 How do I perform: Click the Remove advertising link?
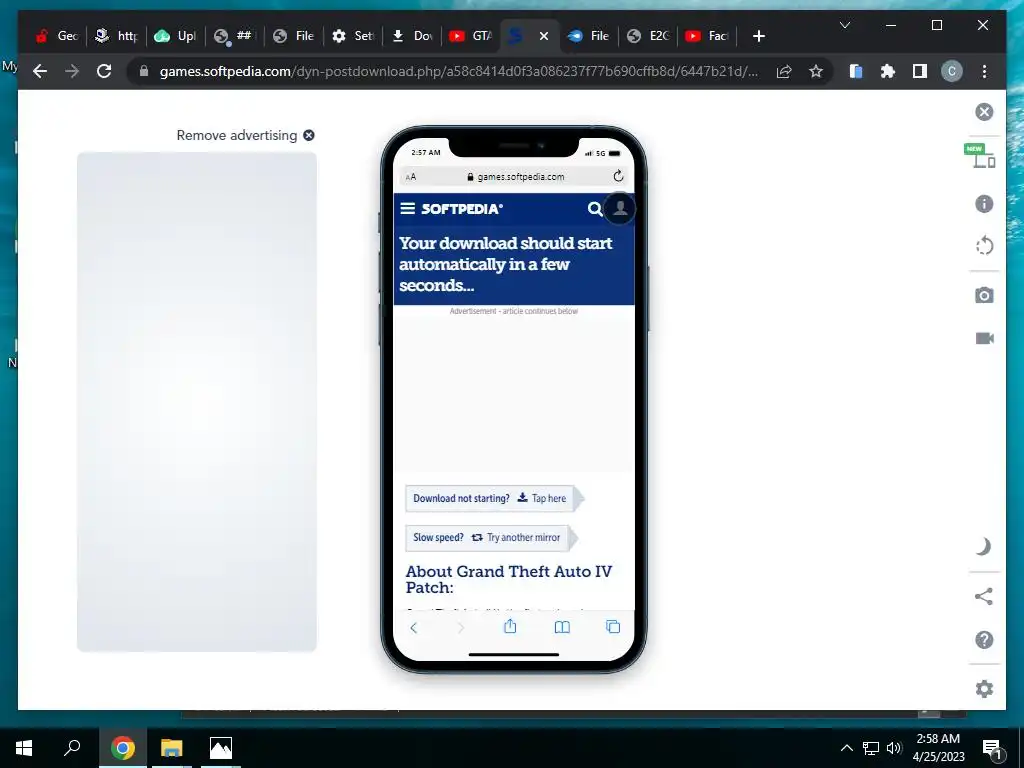[x=245, y=135]
